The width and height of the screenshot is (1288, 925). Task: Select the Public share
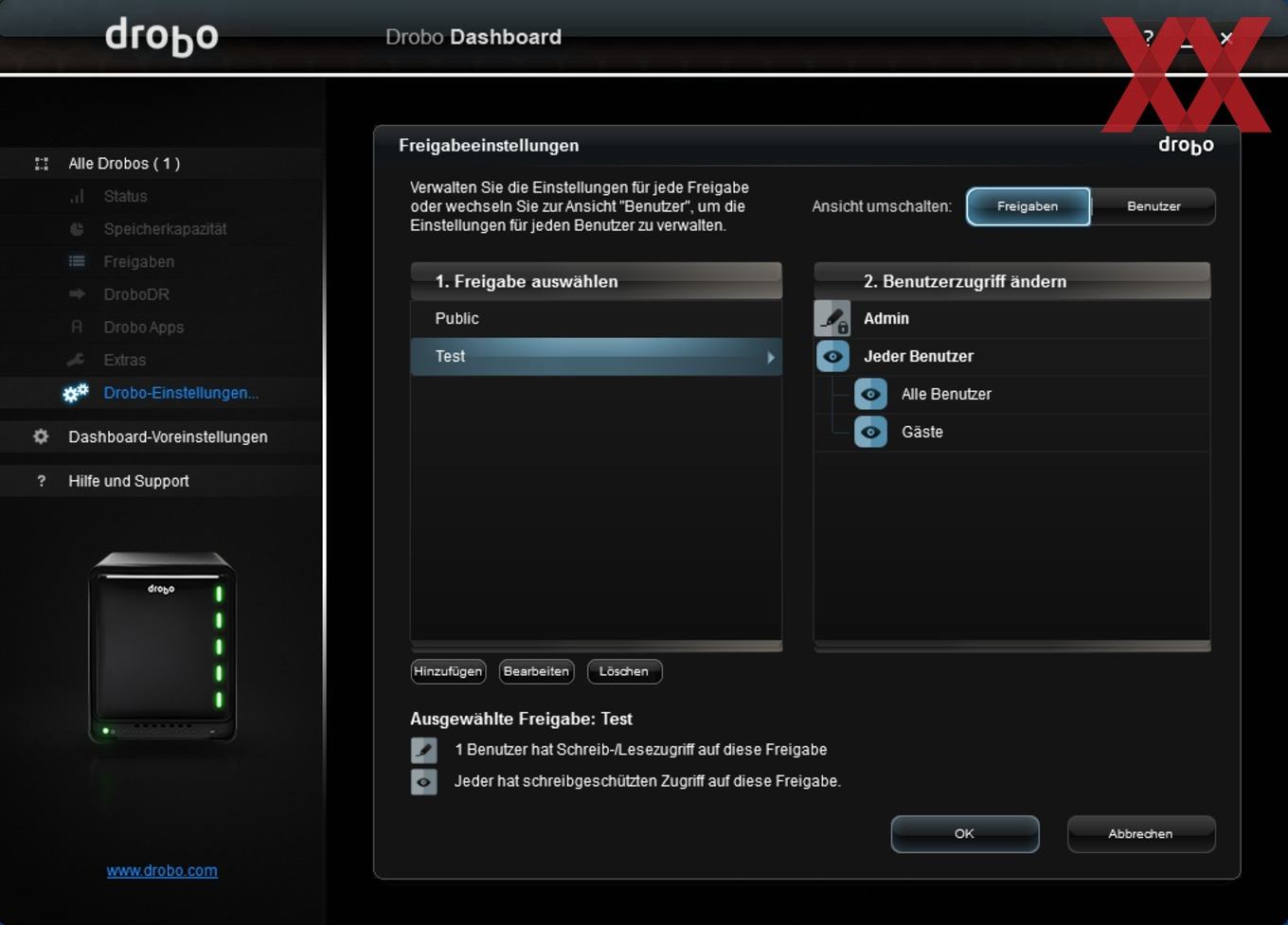(596, 319)
